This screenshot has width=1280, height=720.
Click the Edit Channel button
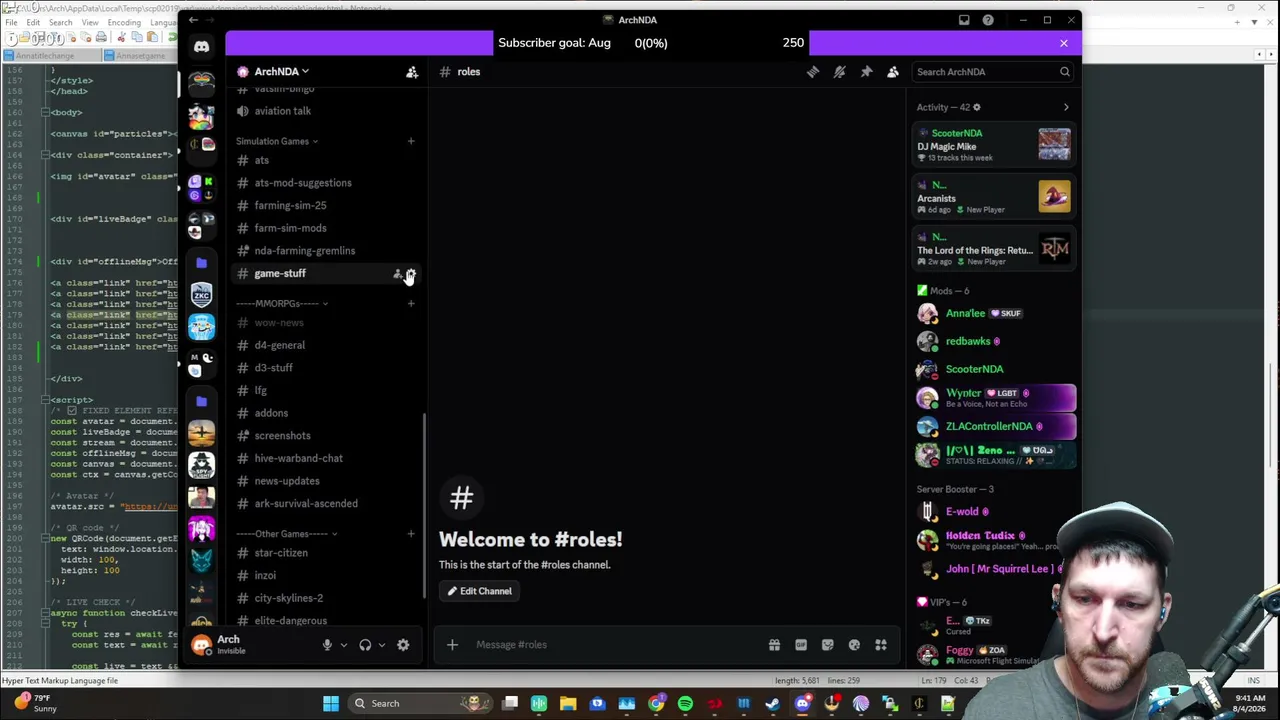pyautogui.click(x=479, y=591)
